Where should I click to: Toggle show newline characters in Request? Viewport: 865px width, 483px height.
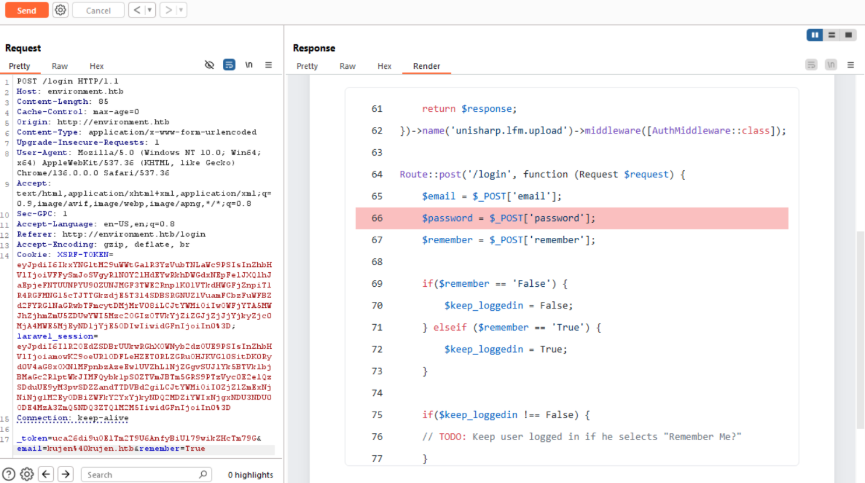(248, 65)
